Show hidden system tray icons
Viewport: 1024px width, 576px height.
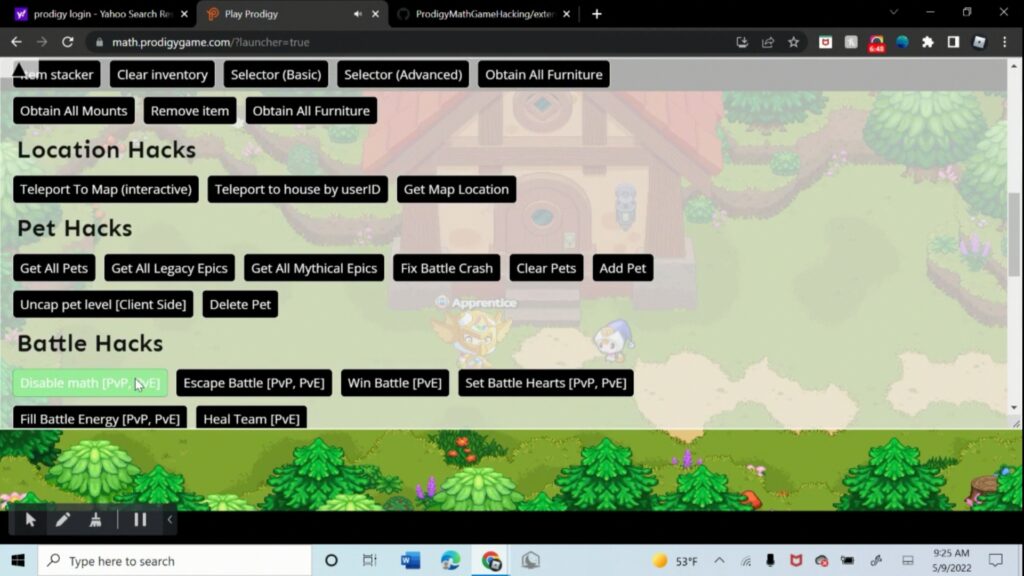(719, 560)
